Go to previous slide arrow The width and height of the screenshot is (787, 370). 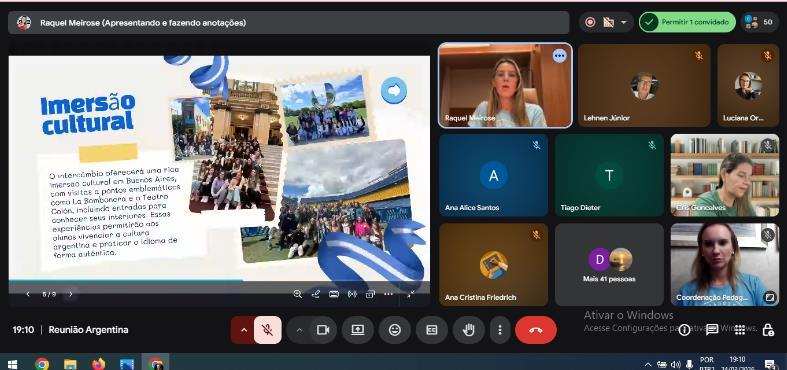point(28,294)
